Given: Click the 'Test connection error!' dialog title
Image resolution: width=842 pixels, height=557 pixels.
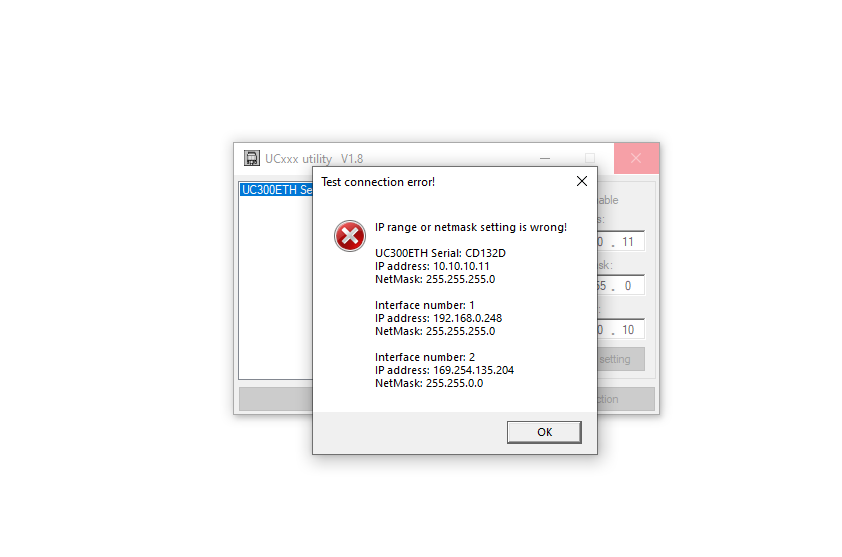Looking at the screenshot, I should (378, 182).
